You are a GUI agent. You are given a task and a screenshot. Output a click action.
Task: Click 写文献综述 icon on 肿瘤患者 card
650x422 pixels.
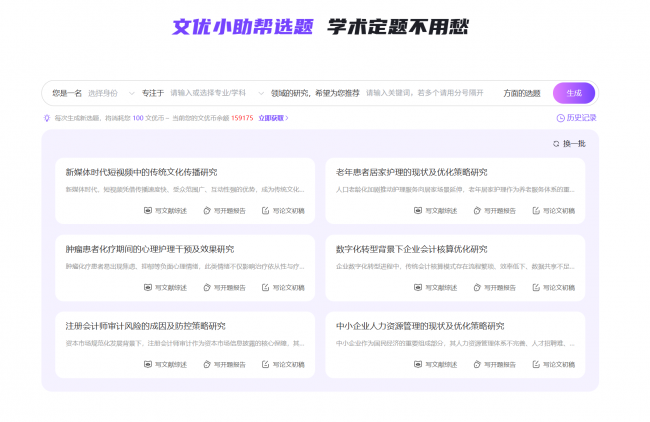tap(148, 287)
